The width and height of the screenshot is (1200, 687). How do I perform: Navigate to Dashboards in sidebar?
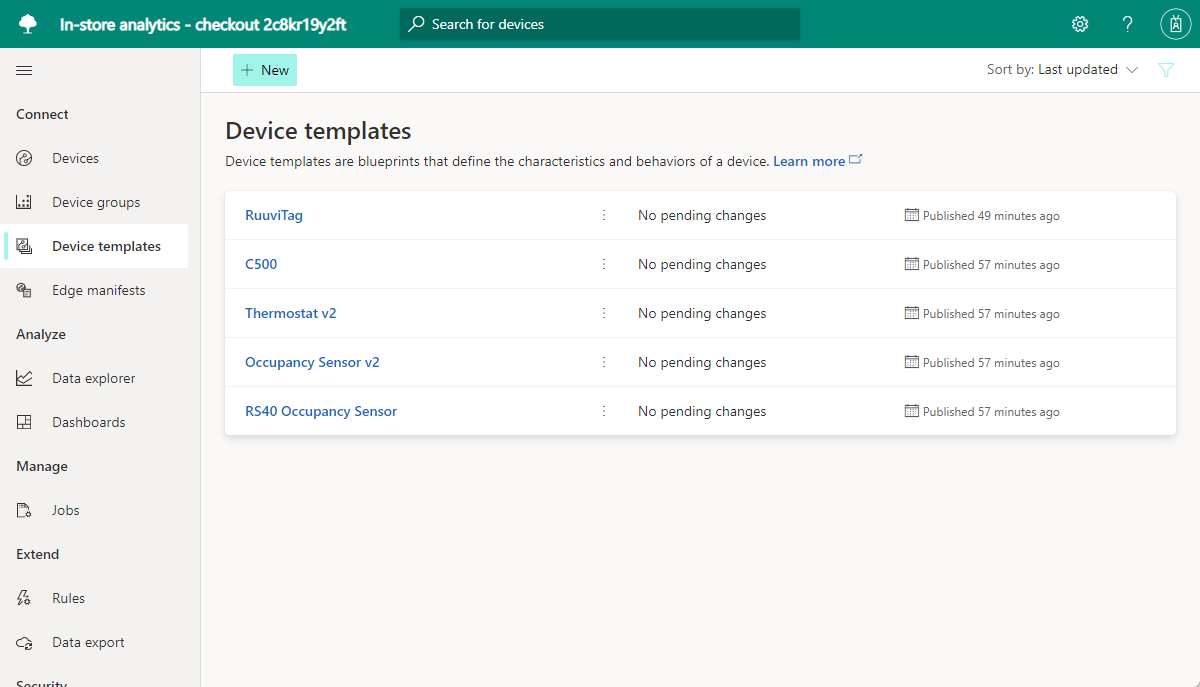(89, 422)
